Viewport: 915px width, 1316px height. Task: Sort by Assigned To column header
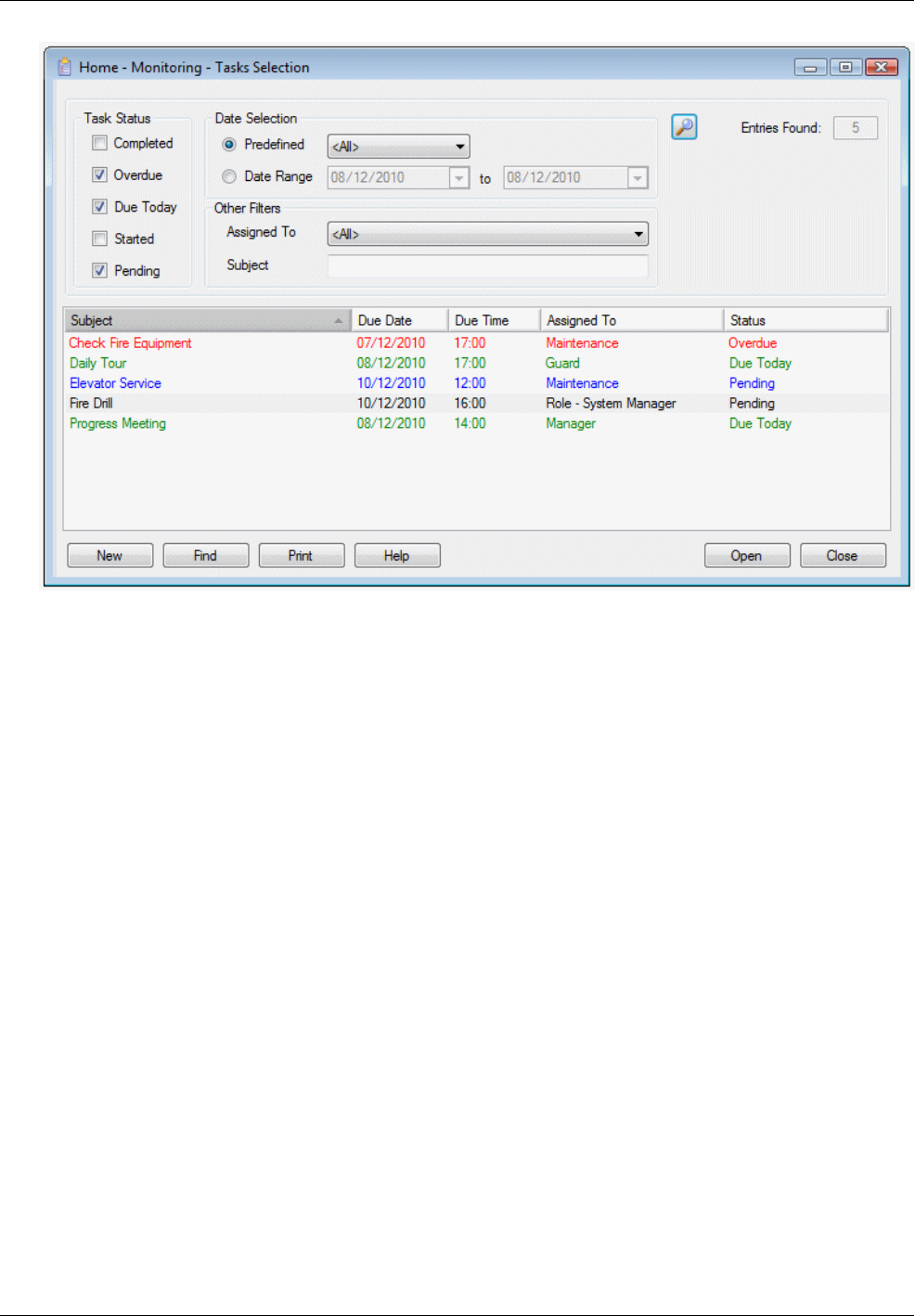coord(632,320)
